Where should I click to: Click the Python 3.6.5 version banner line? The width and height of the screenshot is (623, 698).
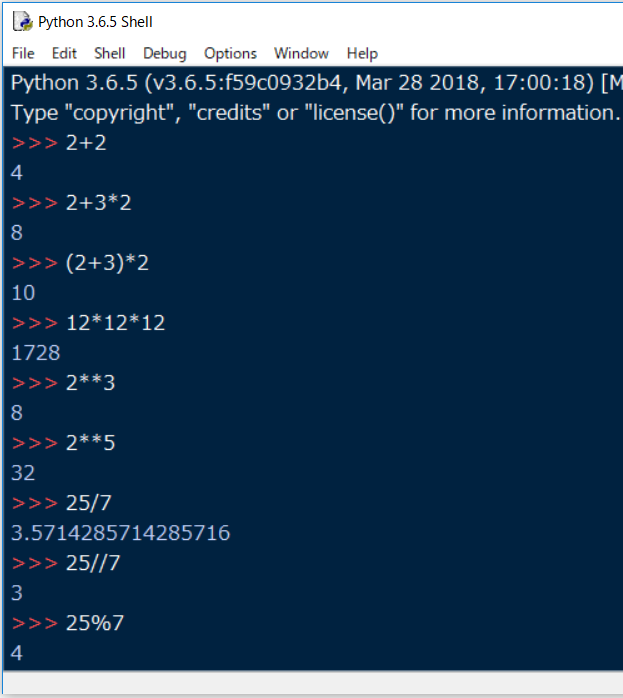tap(315, 83)
